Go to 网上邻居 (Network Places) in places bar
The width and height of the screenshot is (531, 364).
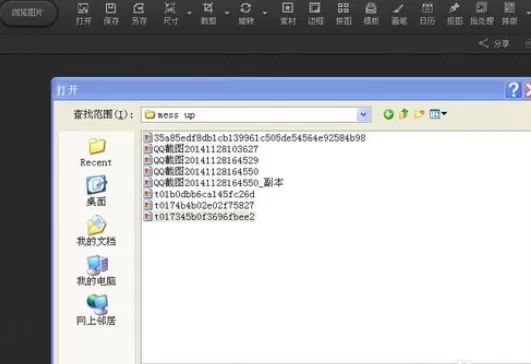coord(96,310)
